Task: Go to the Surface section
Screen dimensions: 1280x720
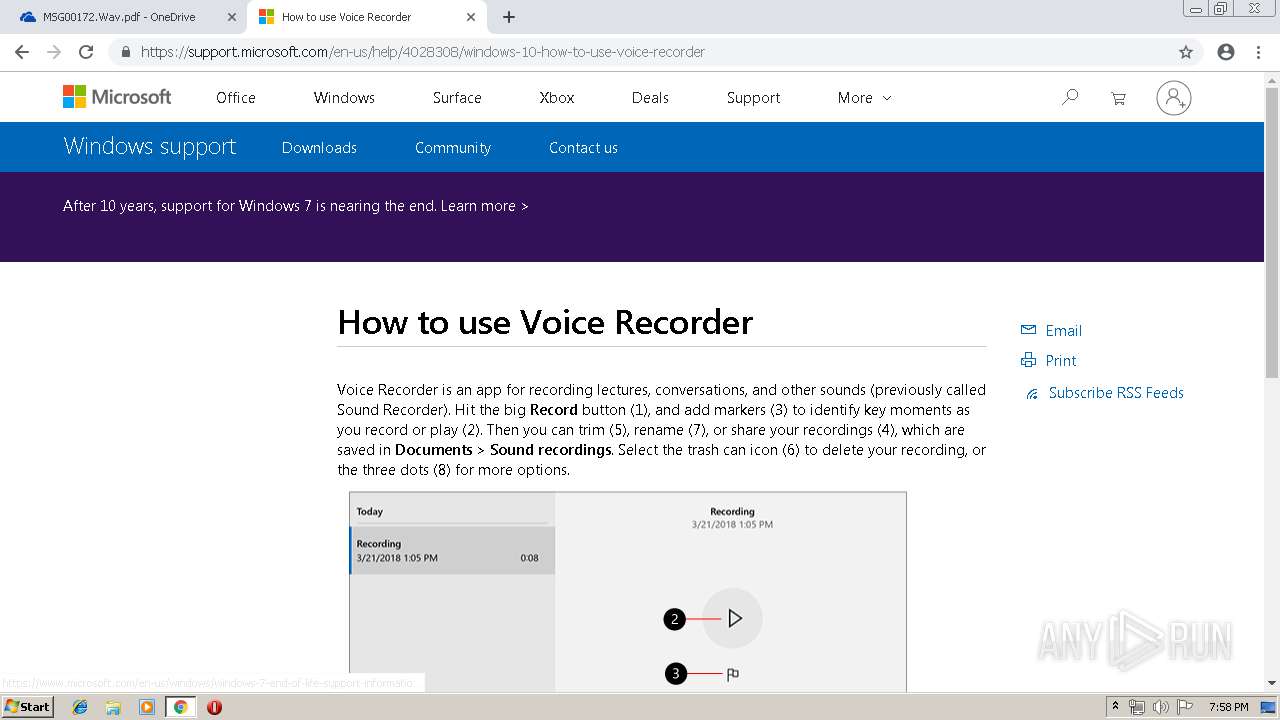Action: pyautogui.click(x=457, y=97)
